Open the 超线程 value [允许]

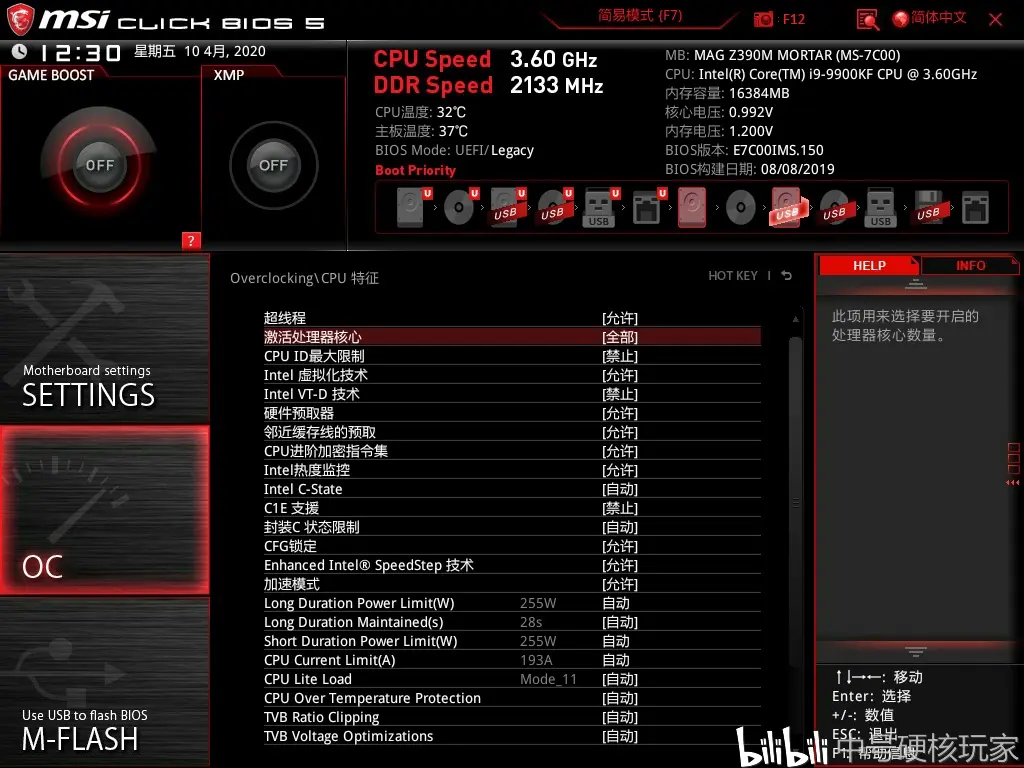[x=620, y=318]
